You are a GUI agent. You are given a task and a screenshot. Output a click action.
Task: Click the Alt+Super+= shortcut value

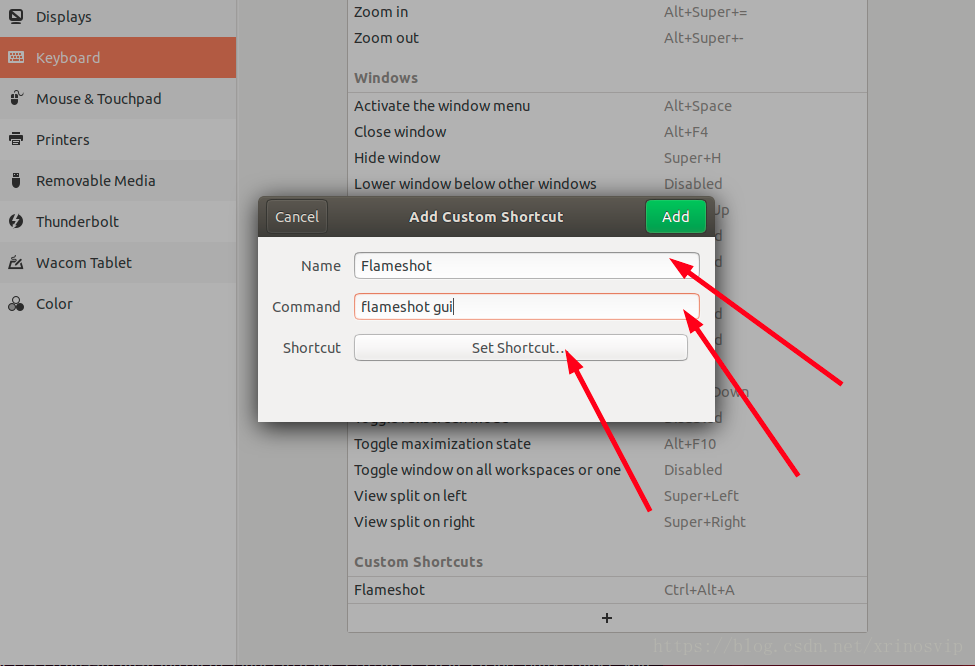tap(705, 12)
